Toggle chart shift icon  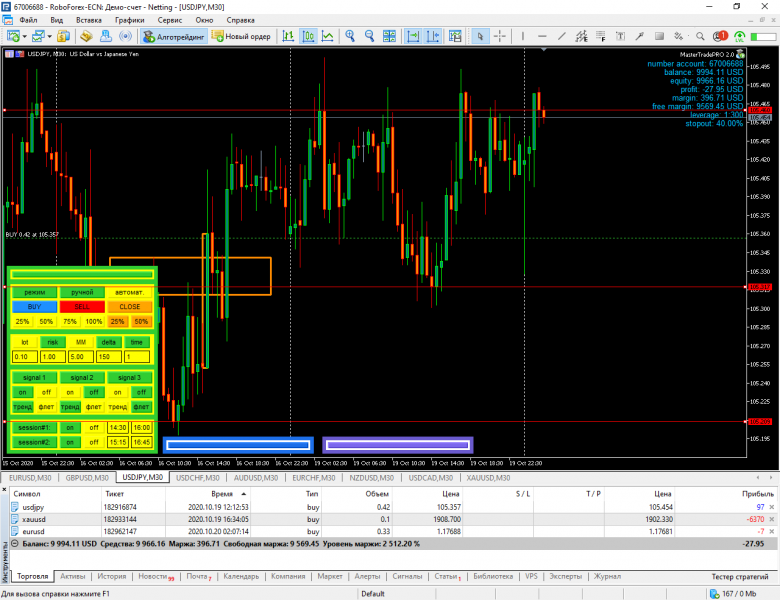coord(433,36)
